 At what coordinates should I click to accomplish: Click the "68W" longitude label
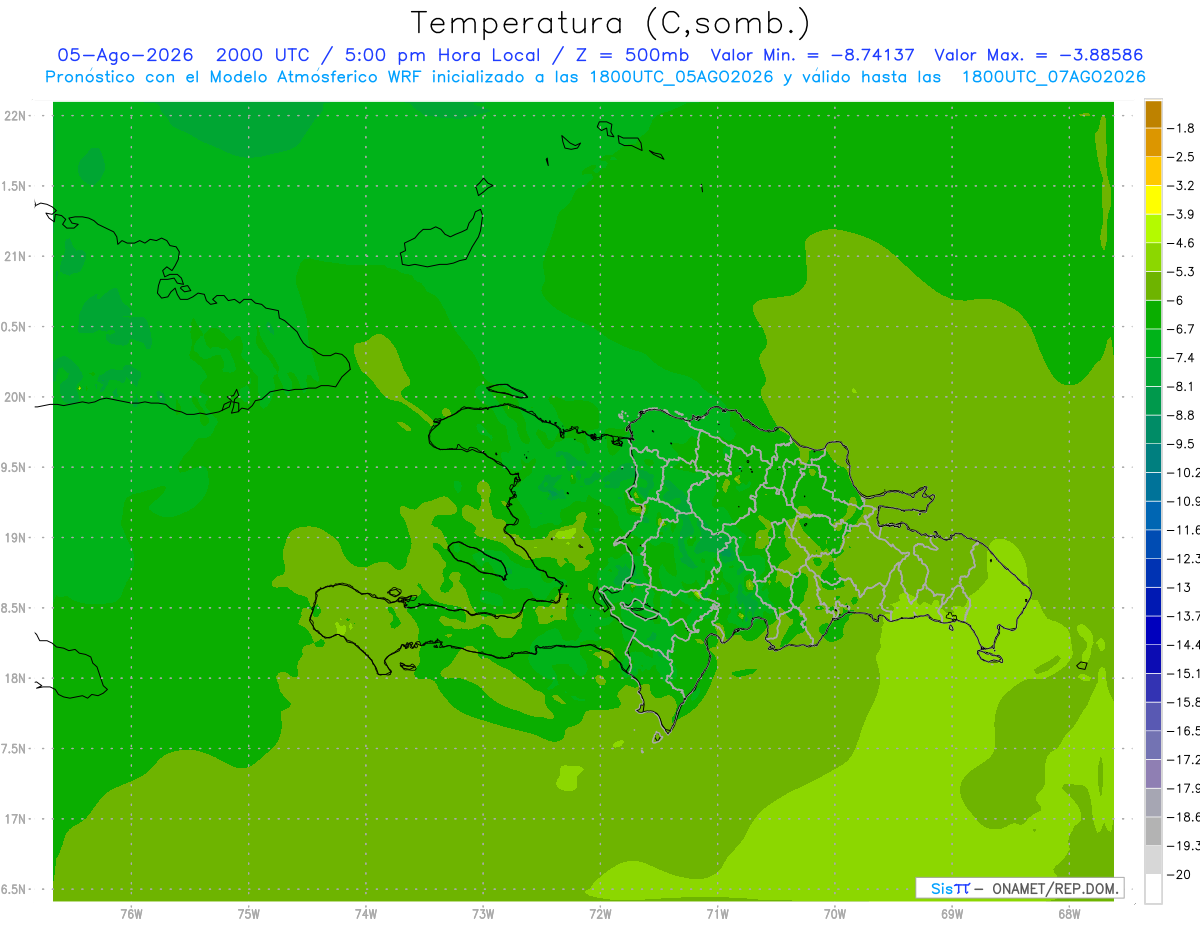[x=1069, y=914]
